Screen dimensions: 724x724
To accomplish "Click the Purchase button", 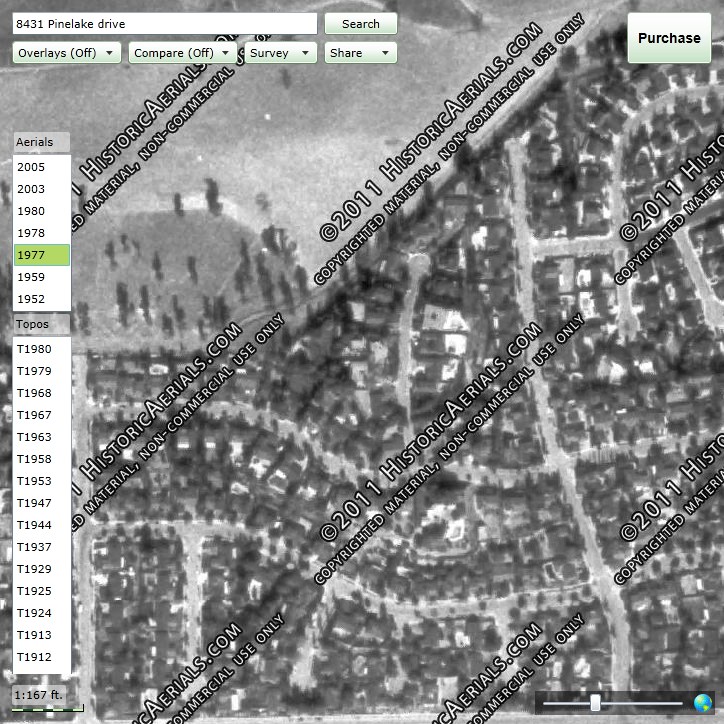I will (669, 38).
